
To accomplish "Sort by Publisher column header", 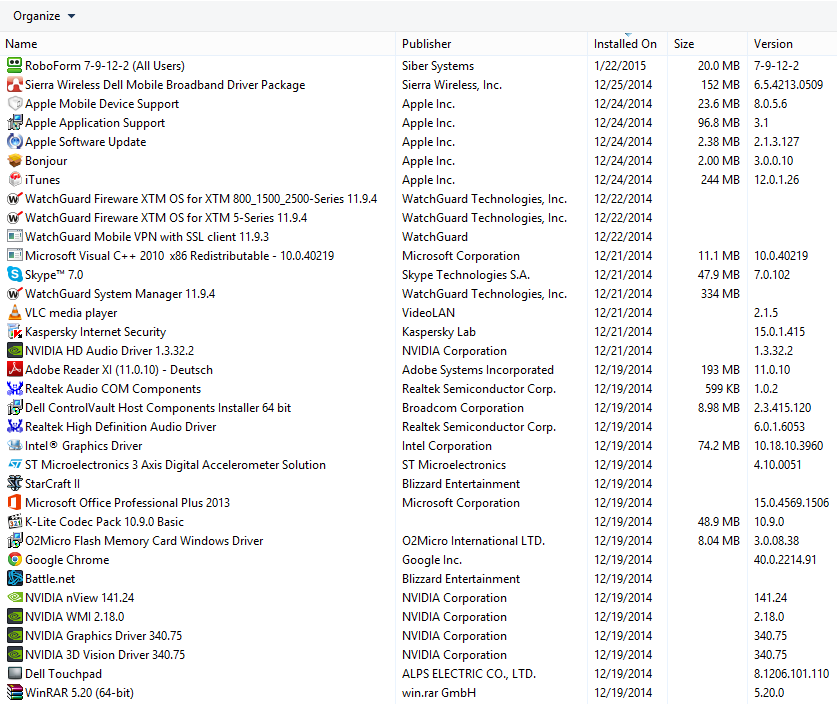I will pyautogui.click(x=427, y=44).
